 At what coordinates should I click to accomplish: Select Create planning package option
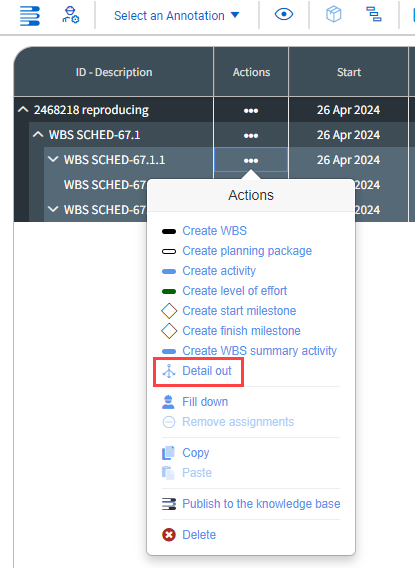[x=247, y=251]
